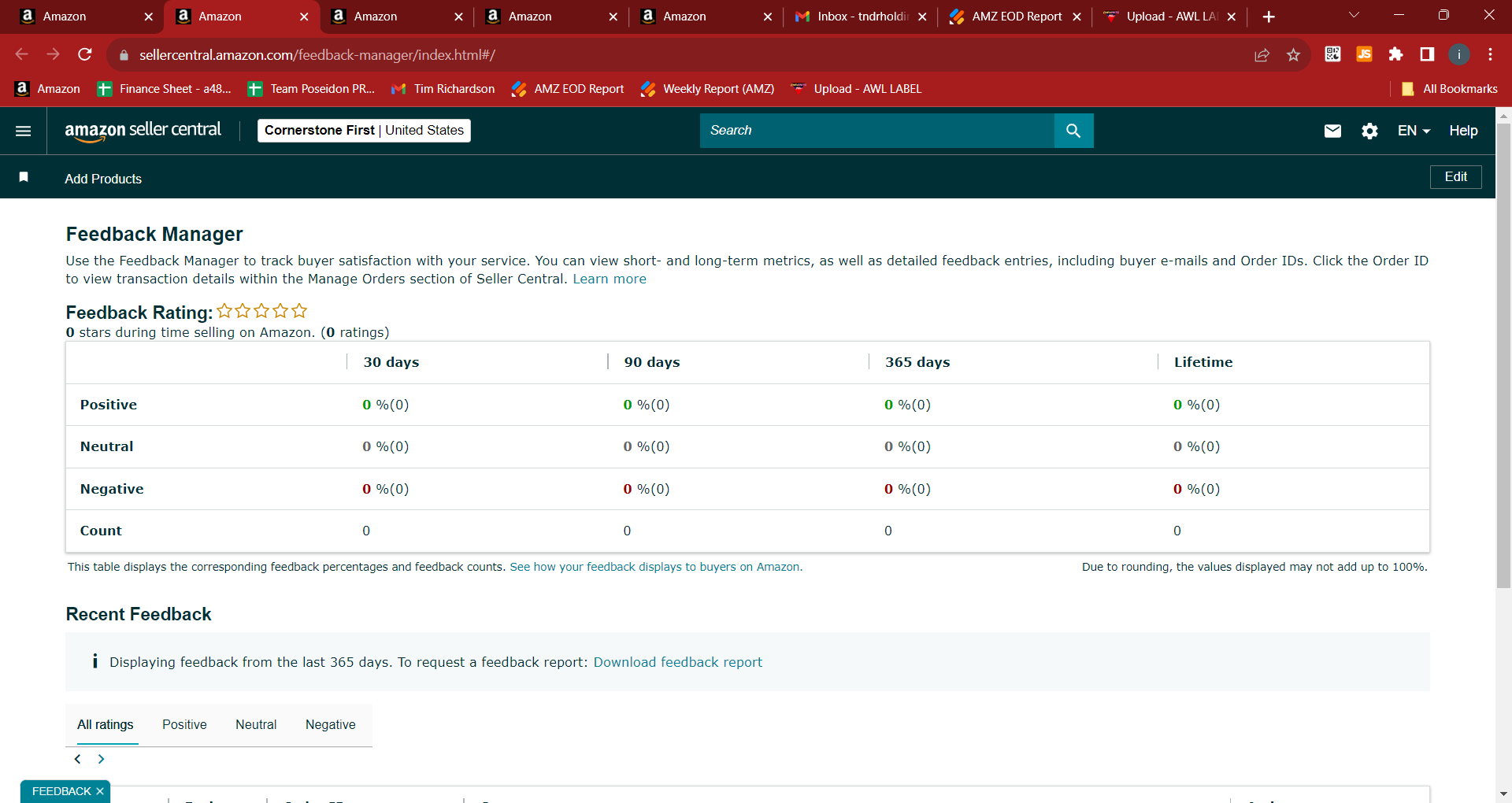
Task: Open the EN language dropdown
Action: pyautogui.click(x=1414, y=131)
